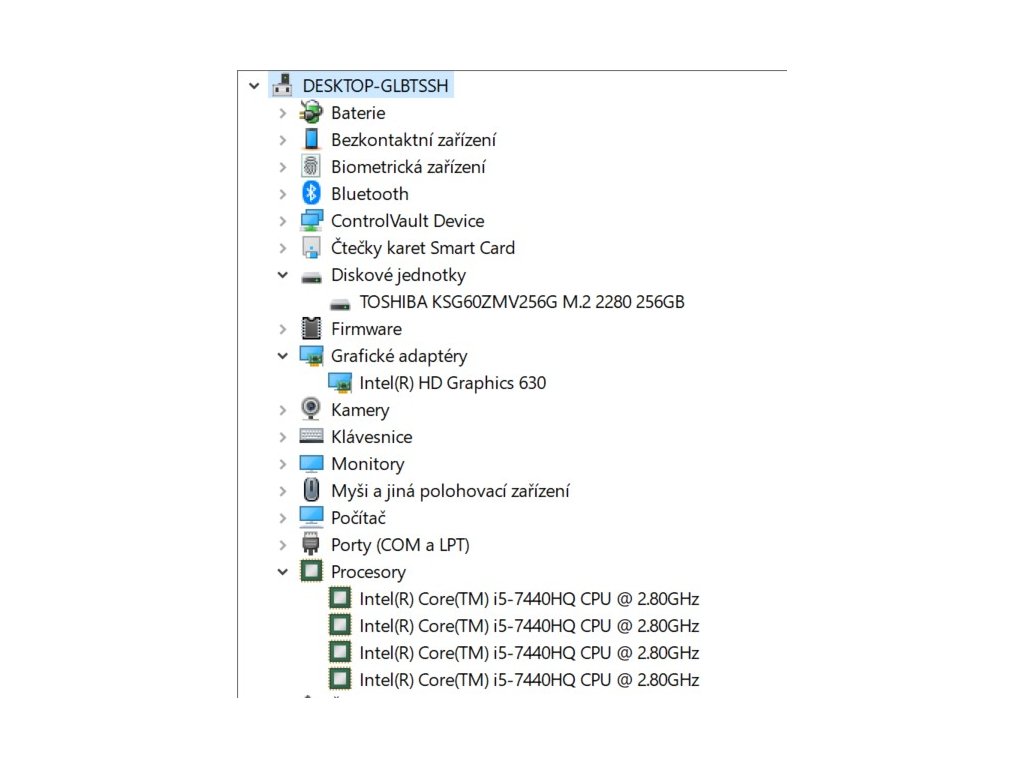1024x768 pixels.
Task: Click the keyboard icon next to Klávesnice
Action: (x=312, y=436)
